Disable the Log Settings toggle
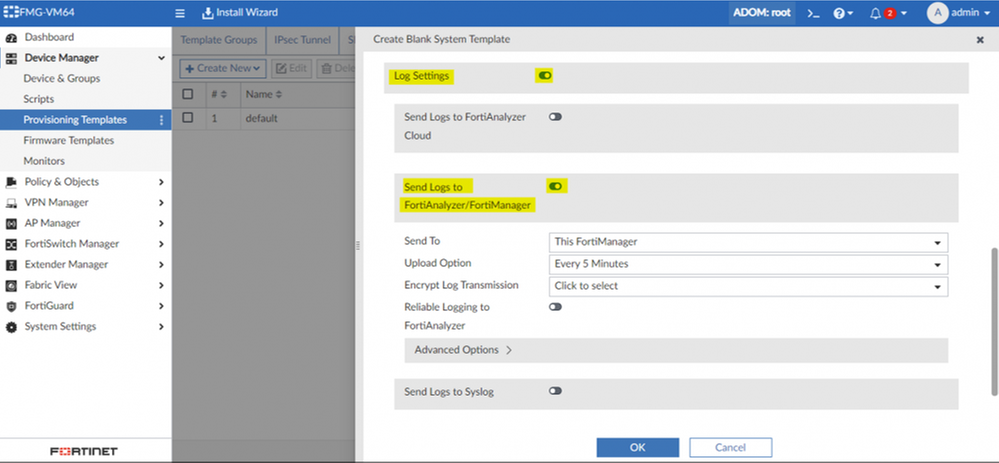The image size is (999, 463). tap(545, 75)
